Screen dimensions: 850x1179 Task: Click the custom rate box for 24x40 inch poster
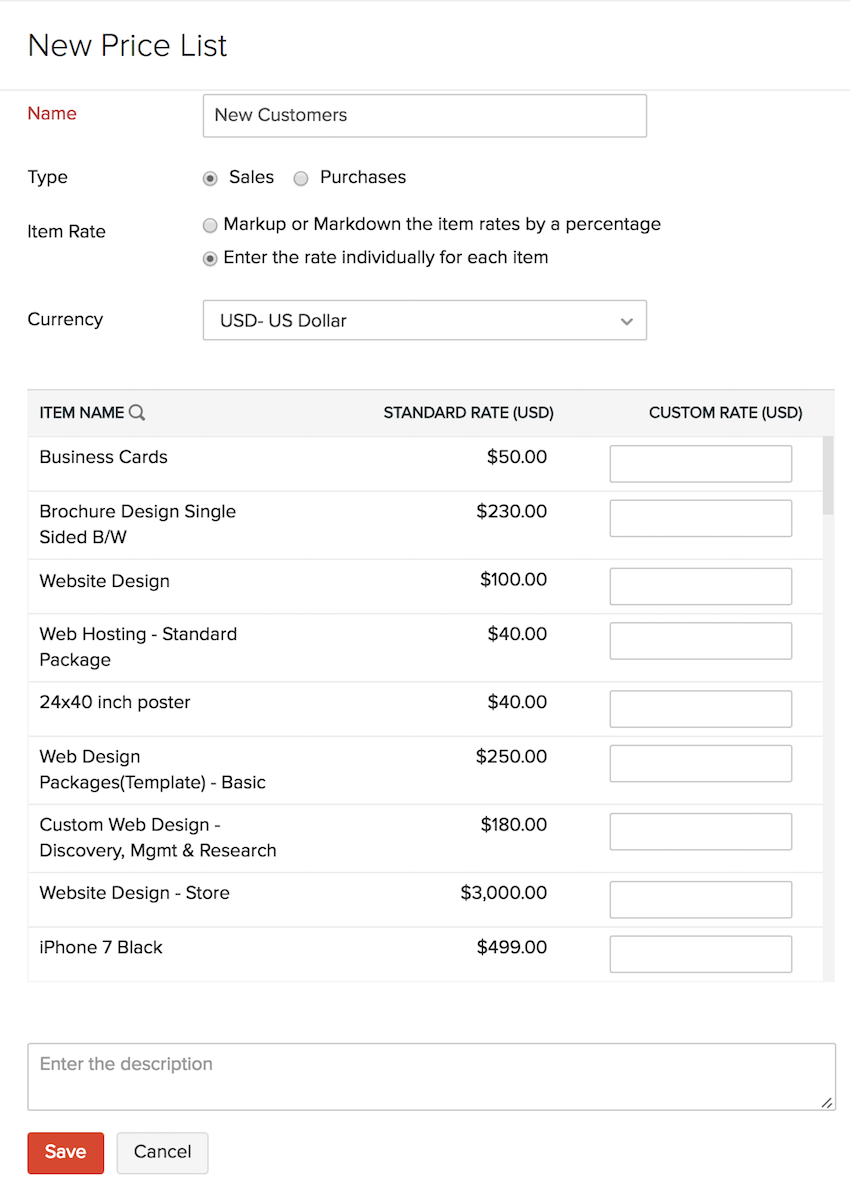pyautogui.click(x=700, y=708)
